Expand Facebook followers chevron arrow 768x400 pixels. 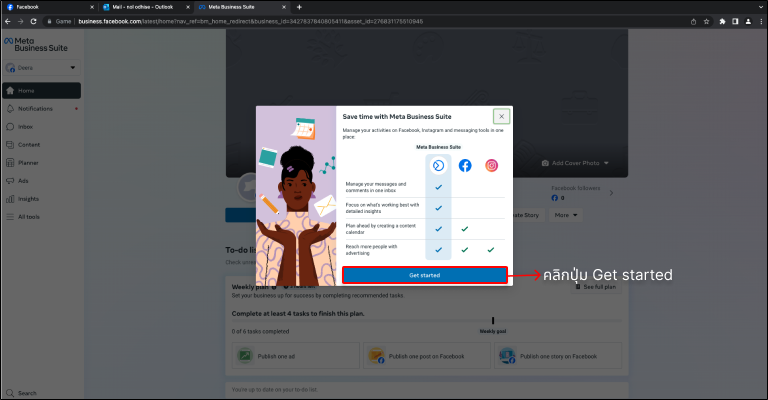[x=611, y=193]
